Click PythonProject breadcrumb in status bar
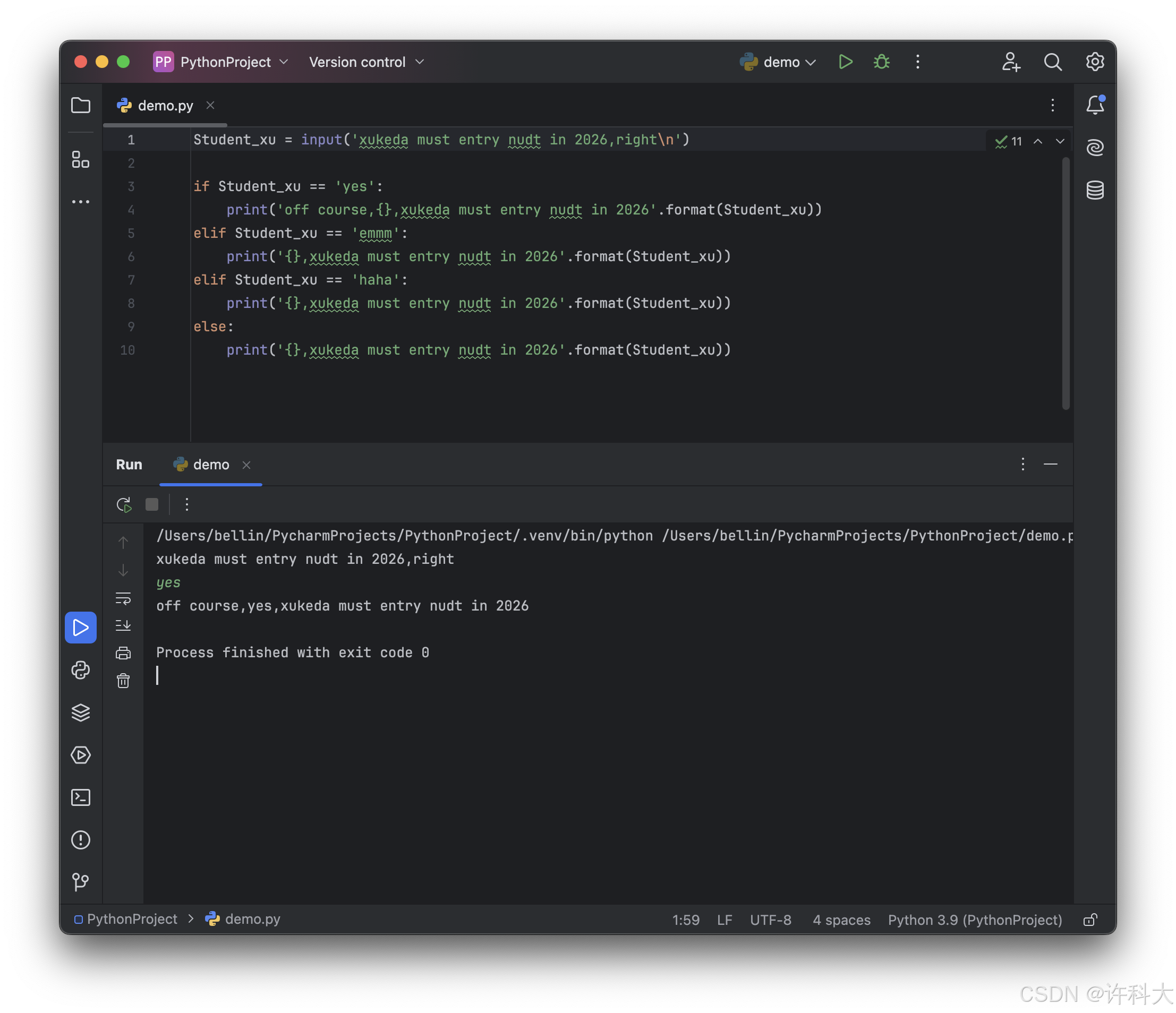Image resolution: width=1176 pixels, height=1013 pixels. (x=126, y=919)
